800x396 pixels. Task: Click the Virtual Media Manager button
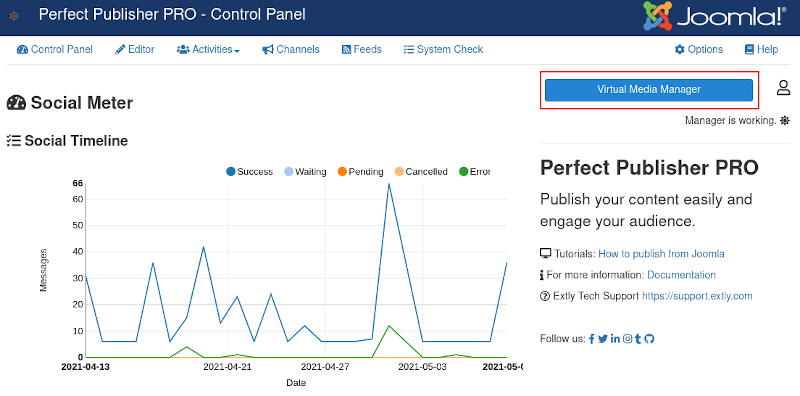(x=649, y=90)
